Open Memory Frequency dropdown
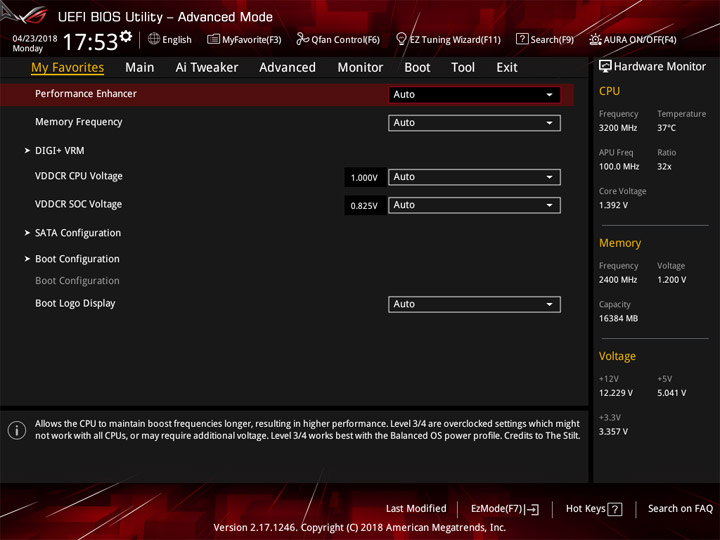The height and width of the screenshot is (540, 720). point(474,123)
